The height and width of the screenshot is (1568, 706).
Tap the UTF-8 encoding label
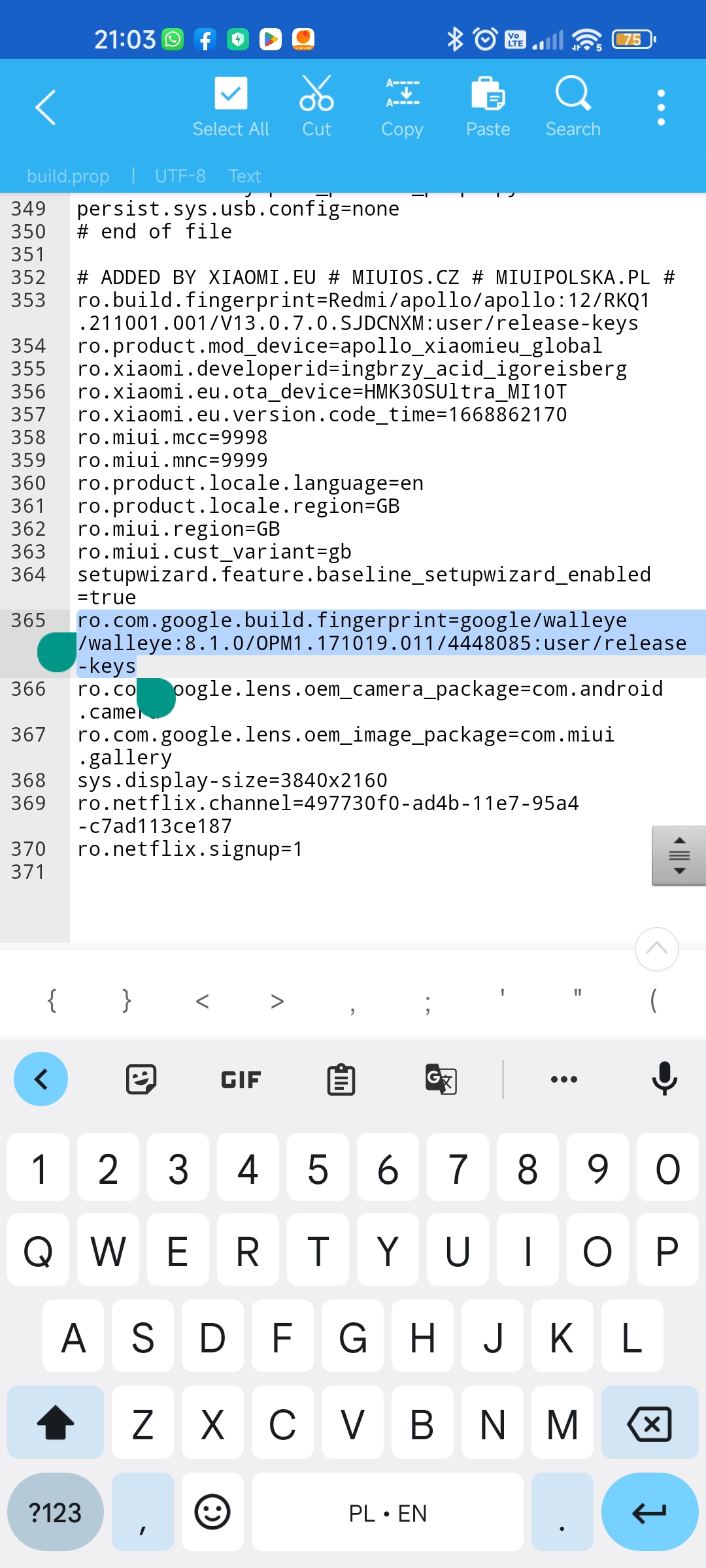coord(180,176)
